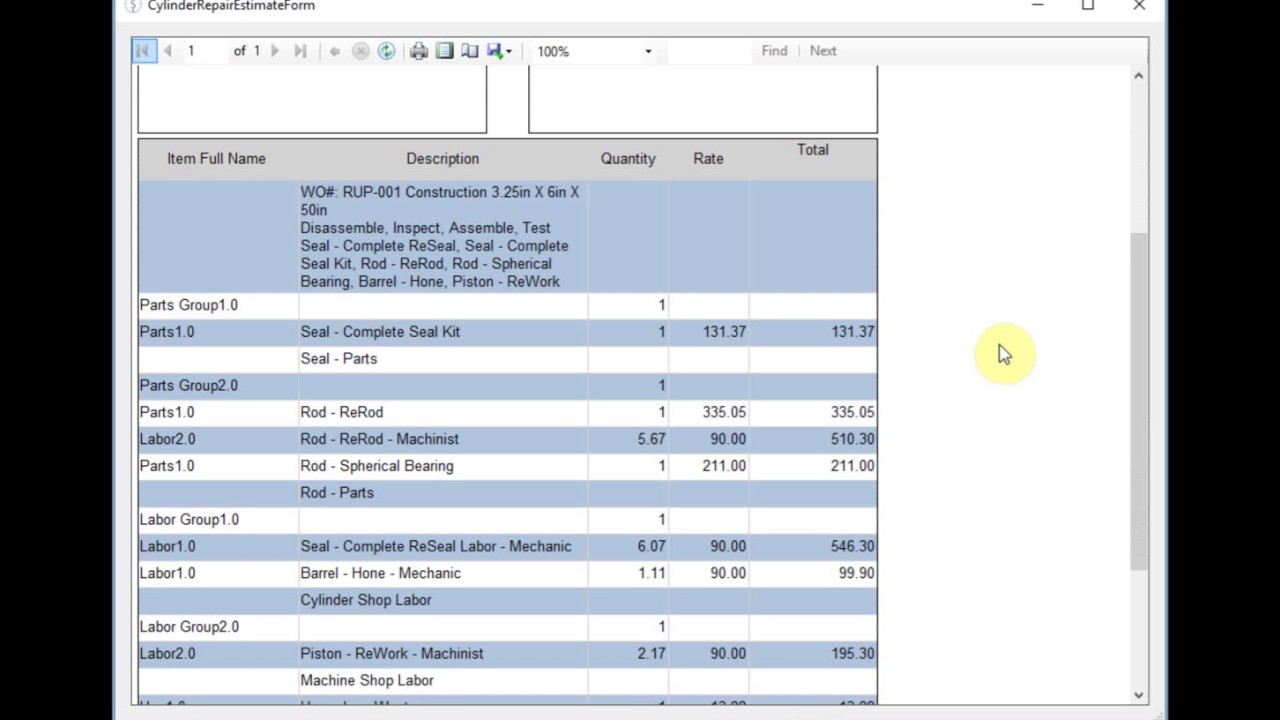Click the Parts Group1.0 cell

click(189, 305)
